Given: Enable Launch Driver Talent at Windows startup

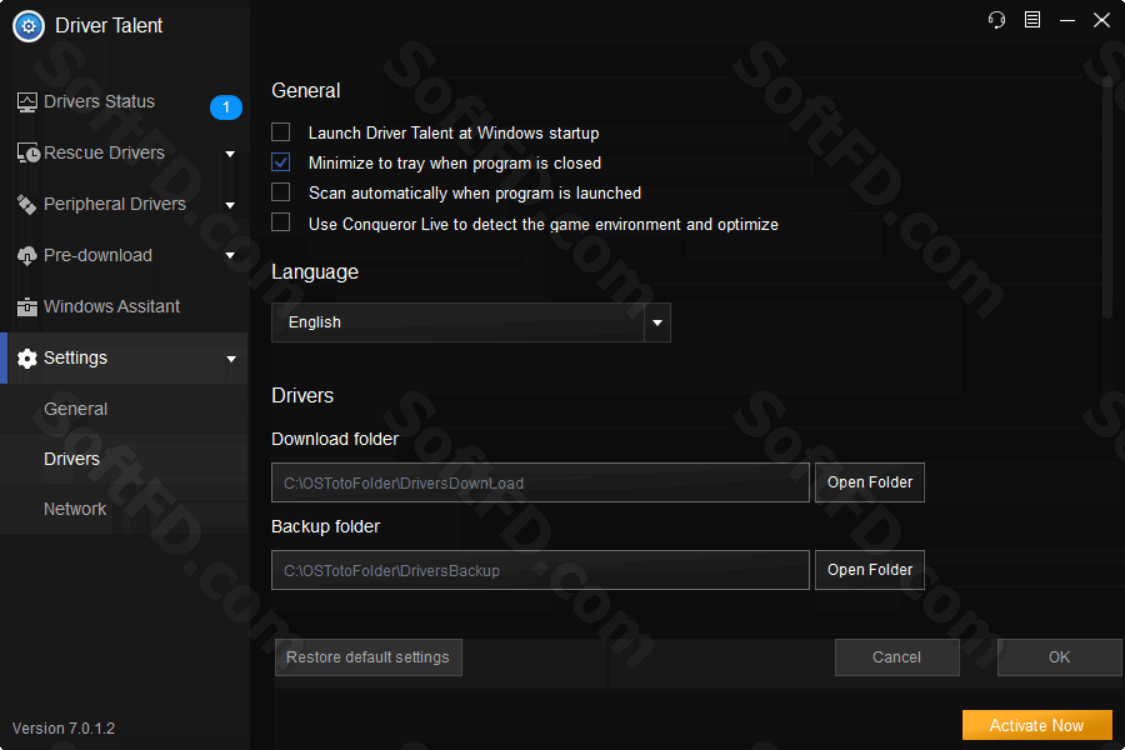Looking at the screenshot, I should click(x=281, y=132).
